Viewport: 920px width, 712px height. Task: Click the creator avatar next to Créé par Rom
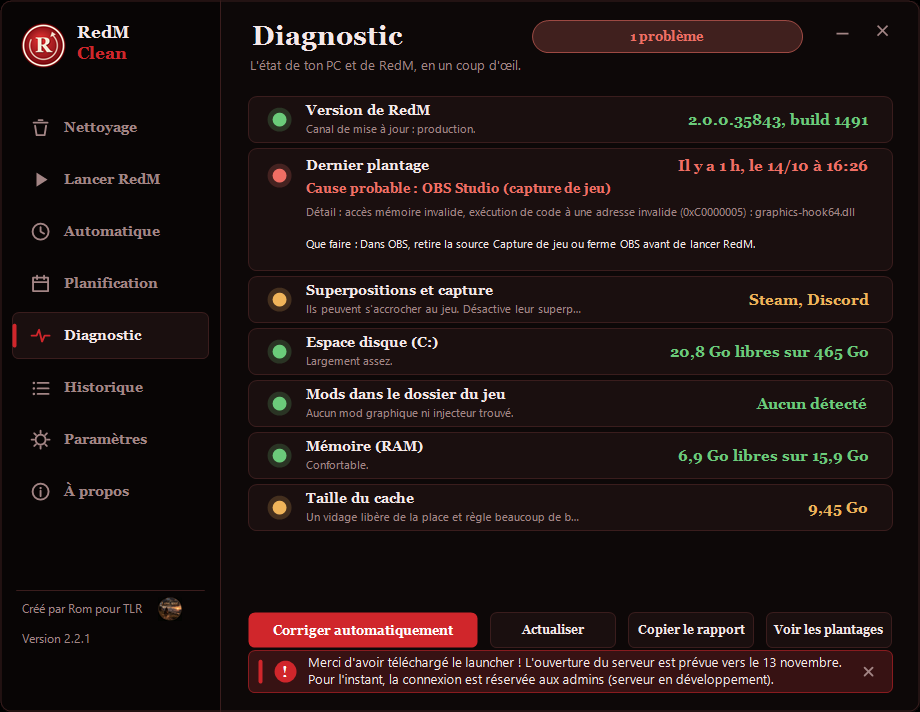(x=170, y=609)
